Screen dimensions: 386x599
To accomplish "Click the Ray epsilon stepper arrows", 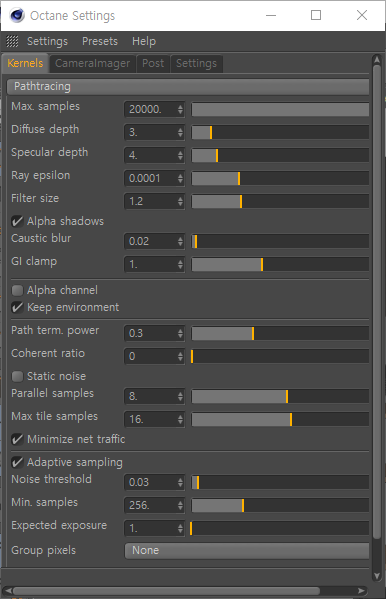I will click(180, 178).
